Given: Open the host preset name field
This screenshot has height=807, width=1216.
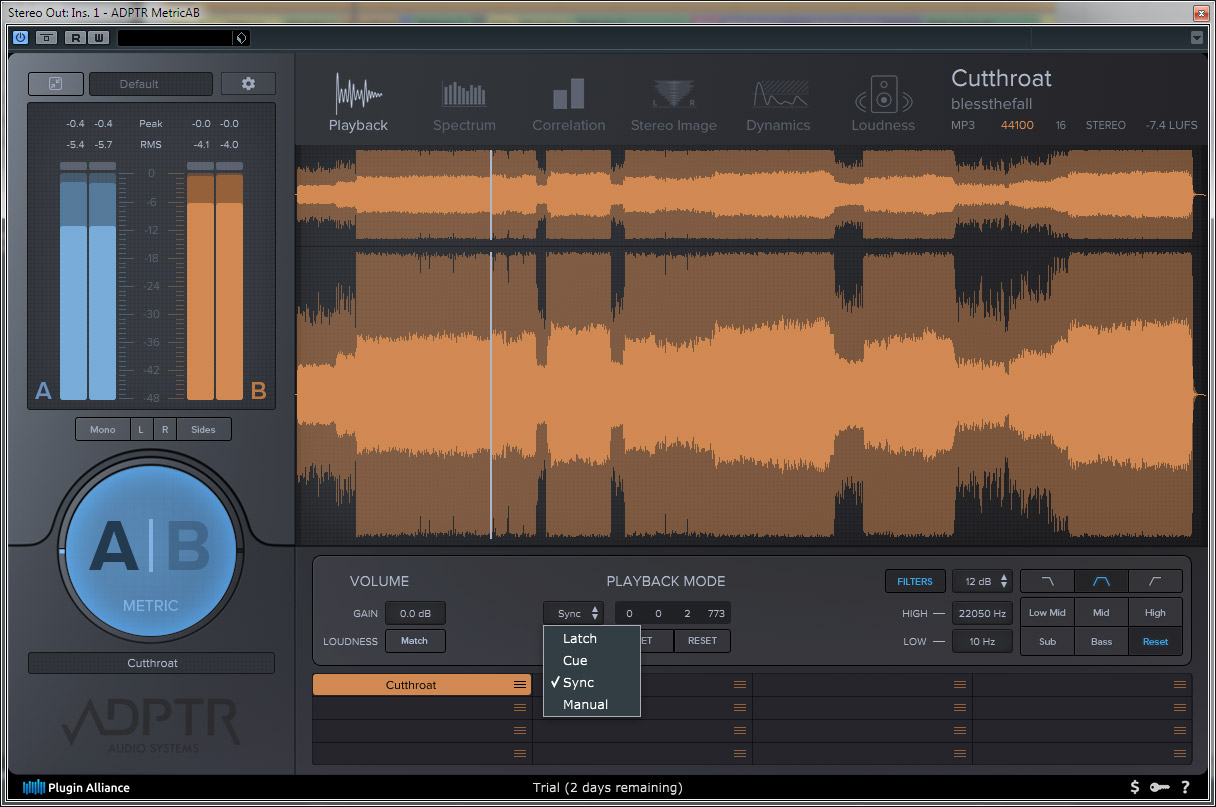Looking at the screenshot, I should point(175,38).
